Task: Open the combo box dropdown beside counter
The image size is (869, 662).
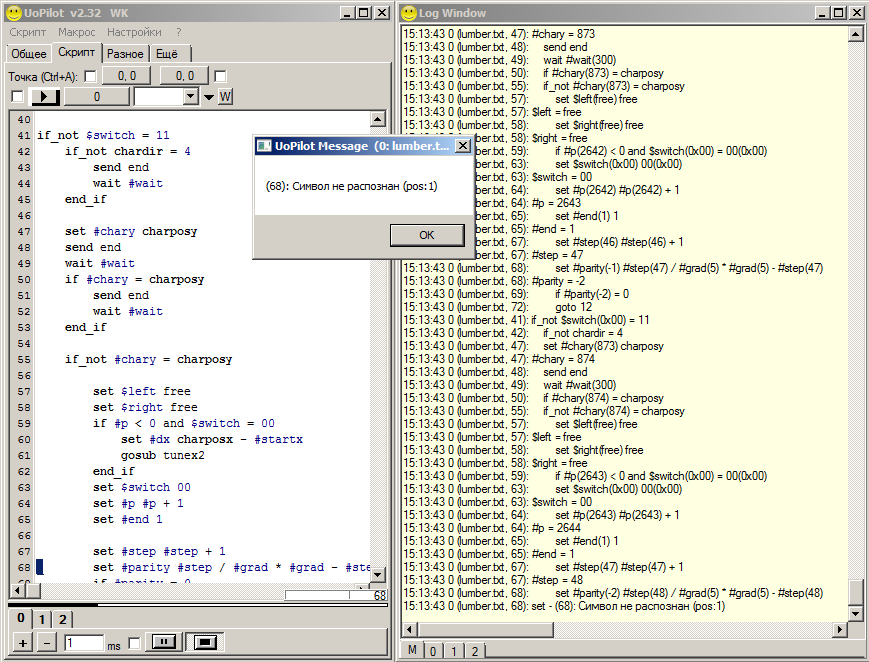Action: [191, 97]
